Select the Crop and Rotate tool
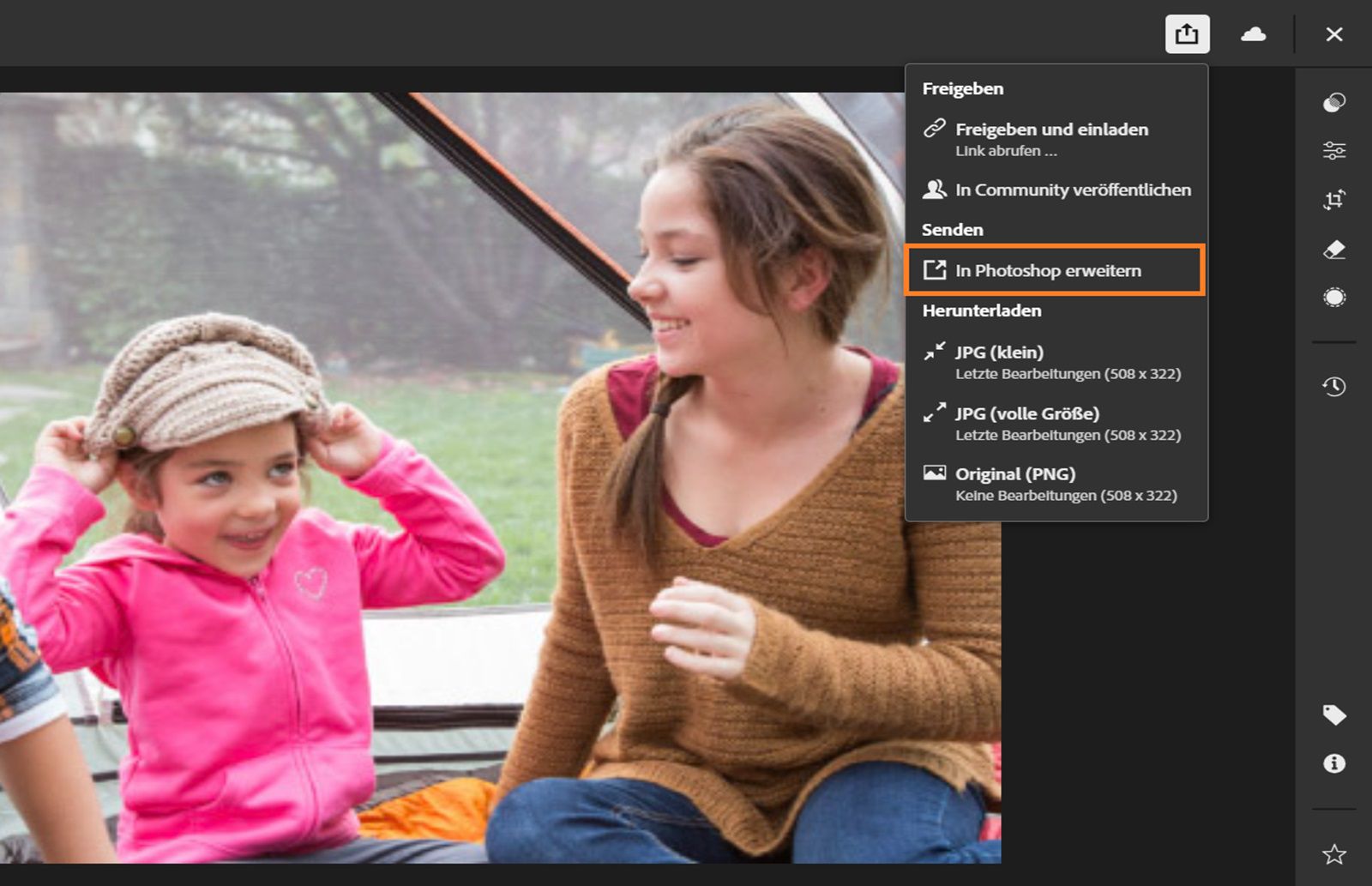The width and height of the screenshot is (1372, 886). tap(1334, 199)
